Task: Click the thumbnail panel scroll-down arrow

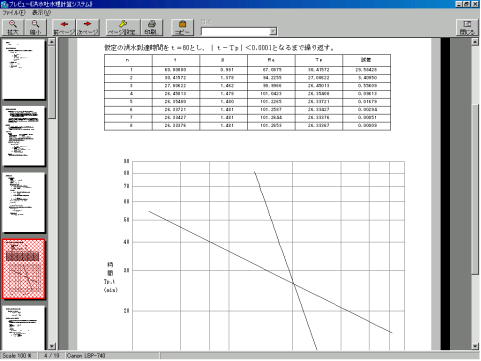Action: (52, 346)
